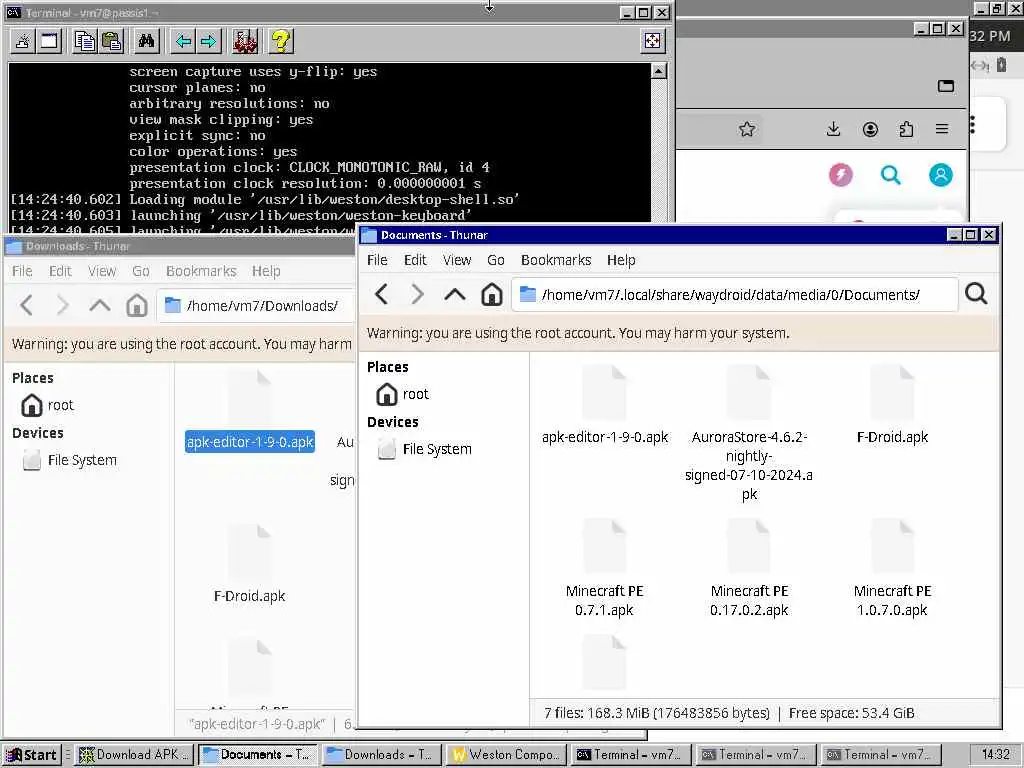Screen dimensions: 1024x768
Task: Switch to Weston Compositor taskbar button
Action: pos(507,754)
